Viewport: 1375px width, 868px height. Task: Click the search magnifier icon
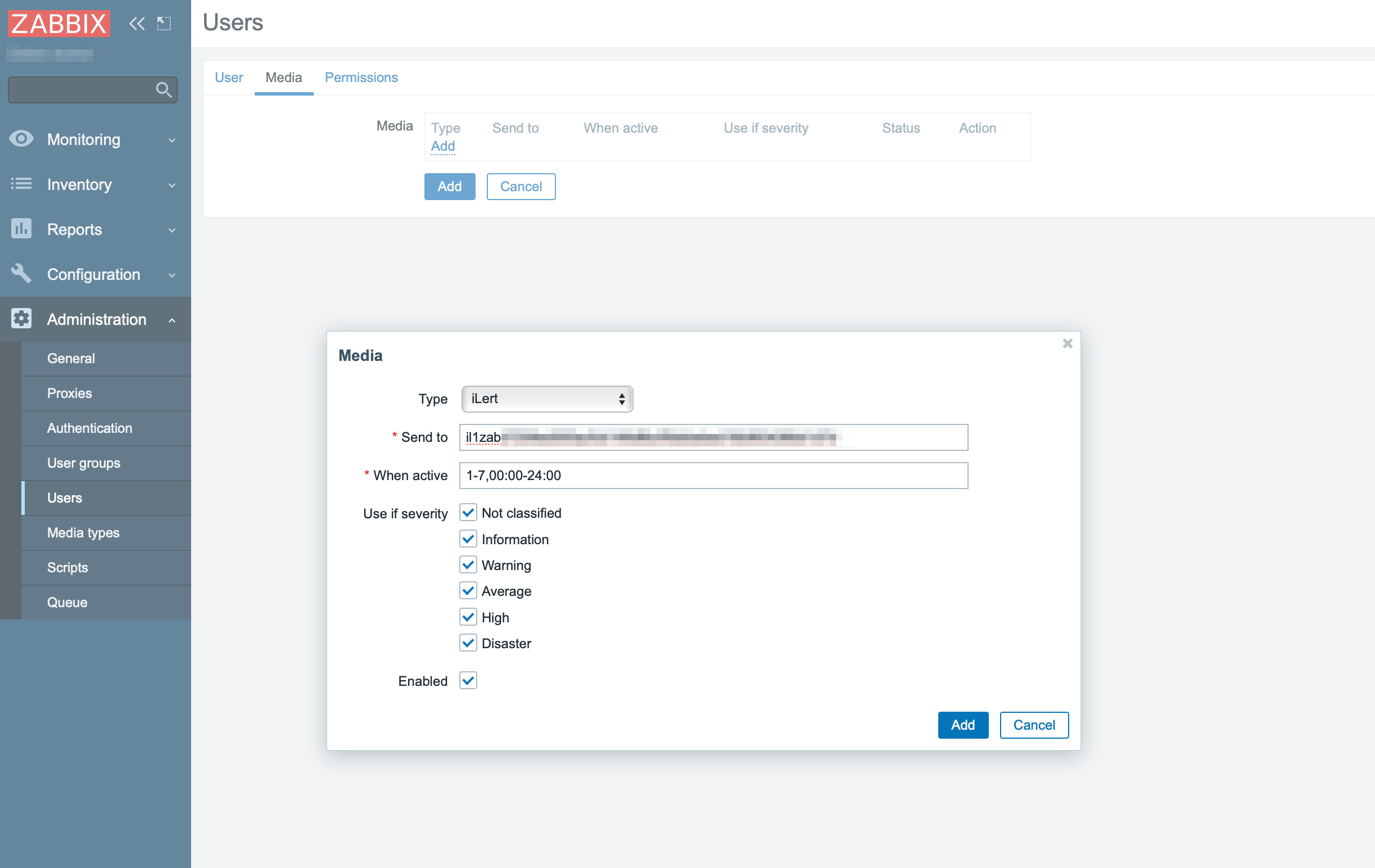click(164, 89)
